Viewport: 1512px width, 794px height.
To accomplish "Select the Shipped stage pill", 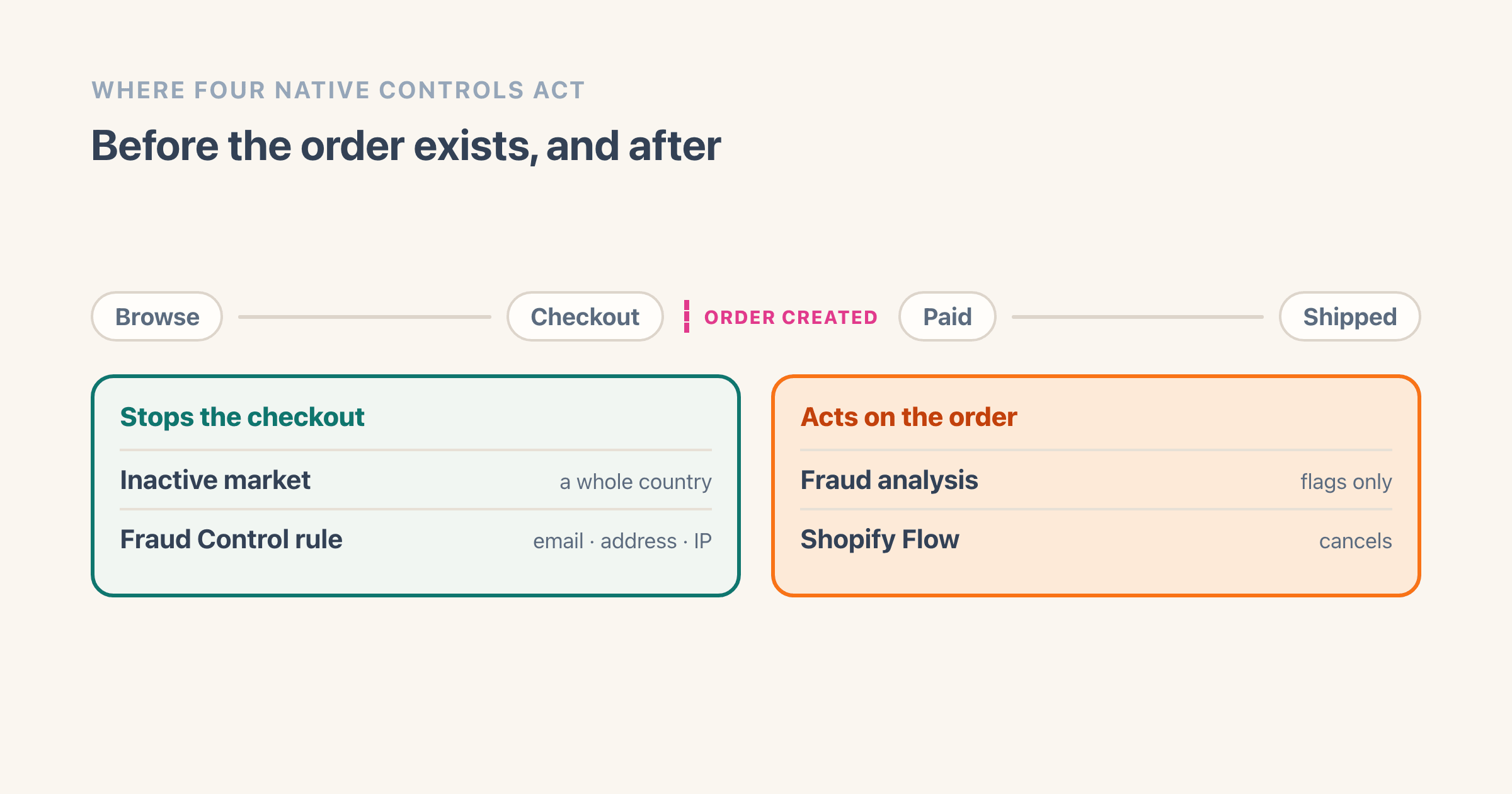I will point(1349,316).
